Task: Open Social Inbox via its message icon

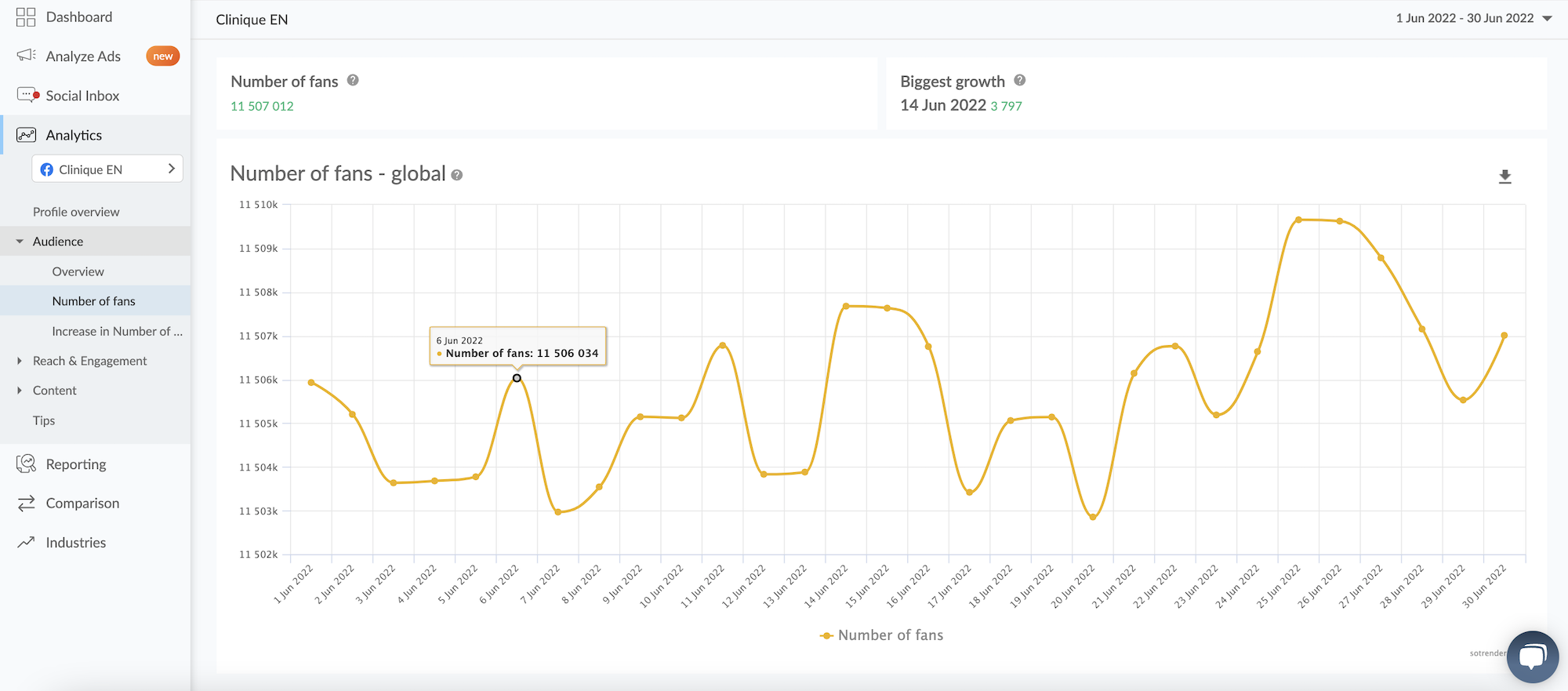Action: [x=27, y=95]
